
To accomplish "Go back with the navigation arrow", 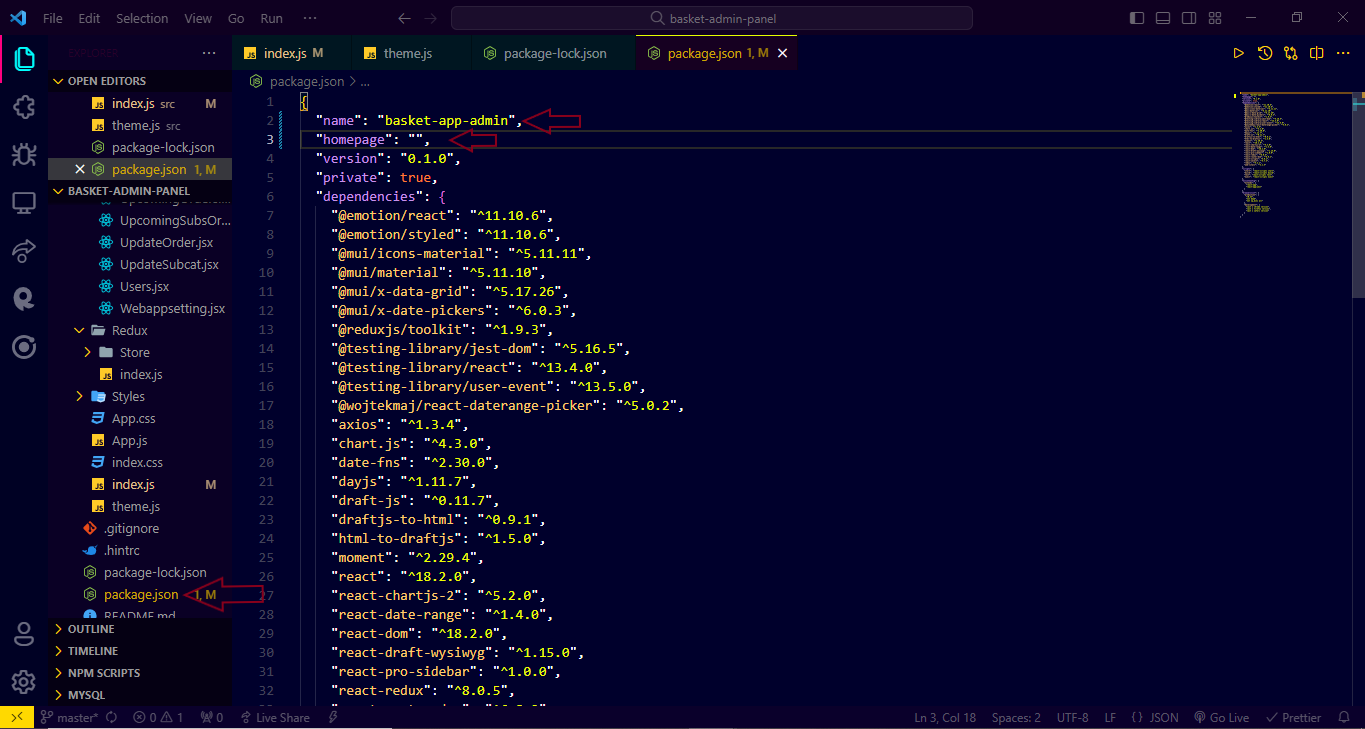I will pyautogui.click(x=404, y=18).
